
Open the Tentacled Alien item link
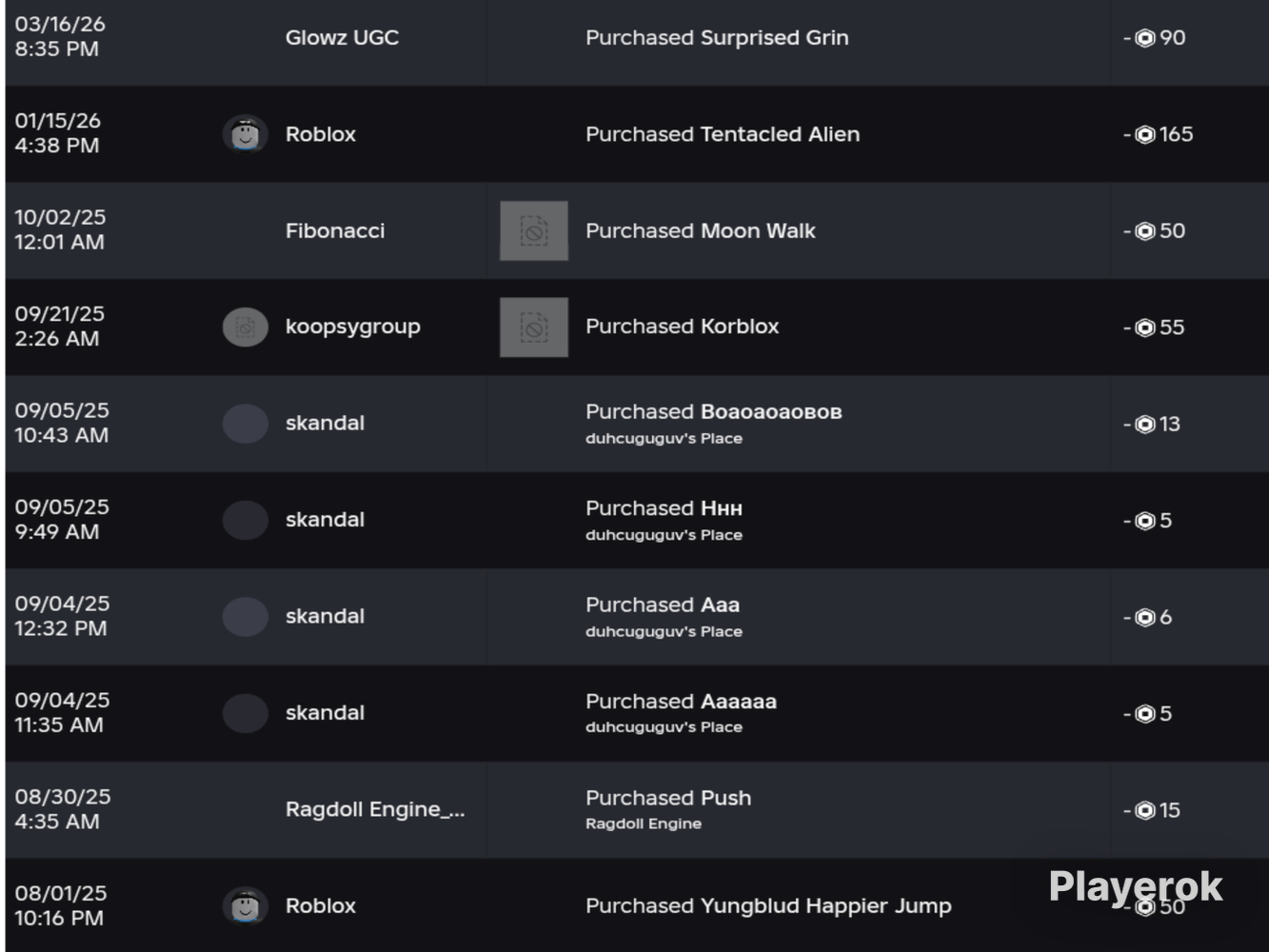pyautogui.click(x=780, y=134)
